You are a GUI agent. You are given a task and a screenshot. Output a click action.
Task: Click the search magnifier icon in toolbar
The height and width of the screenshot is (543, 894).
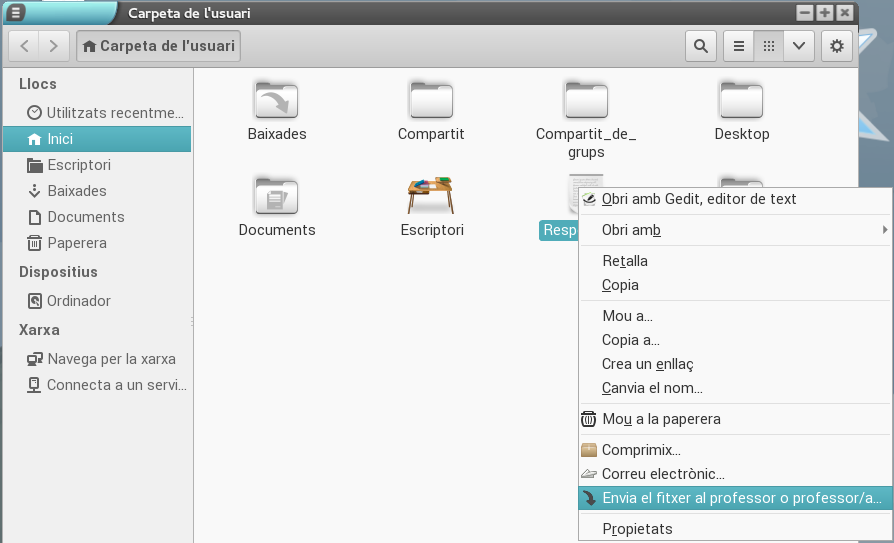(700, 46)
